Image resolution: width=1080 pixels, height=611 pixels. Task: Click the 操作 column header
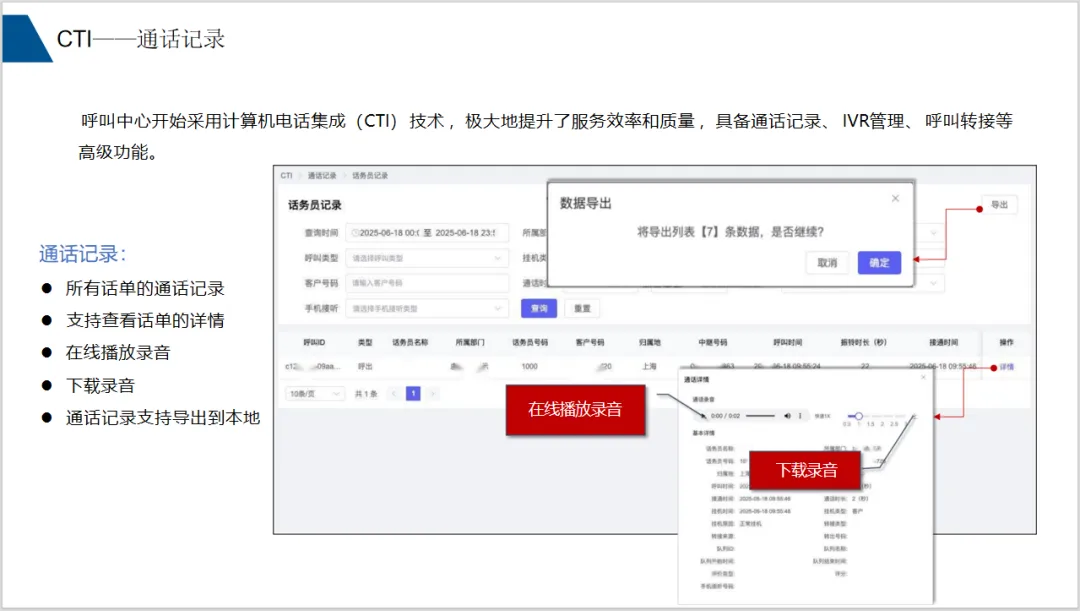click(1006, 342)
